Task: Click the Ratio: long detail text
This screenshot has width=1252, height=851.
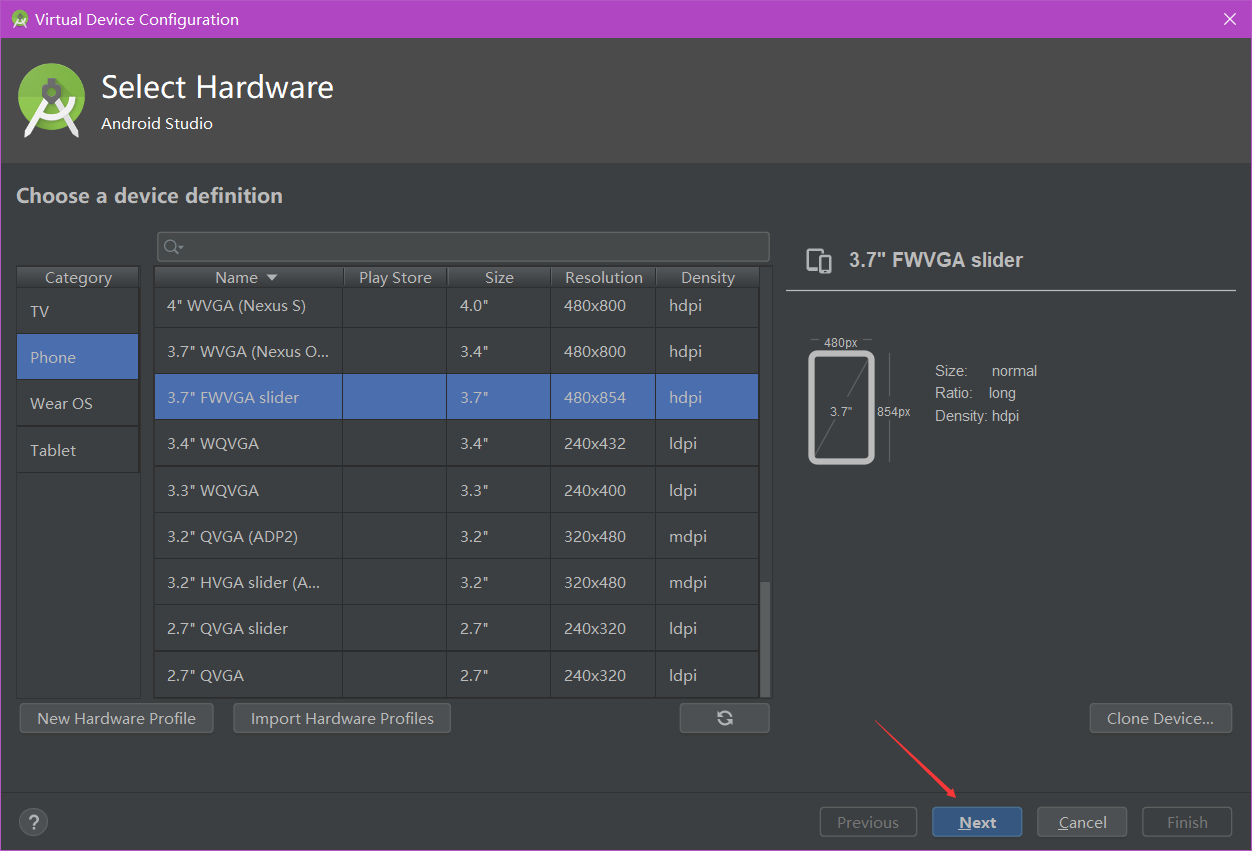Action: click(x=975, y=393)
